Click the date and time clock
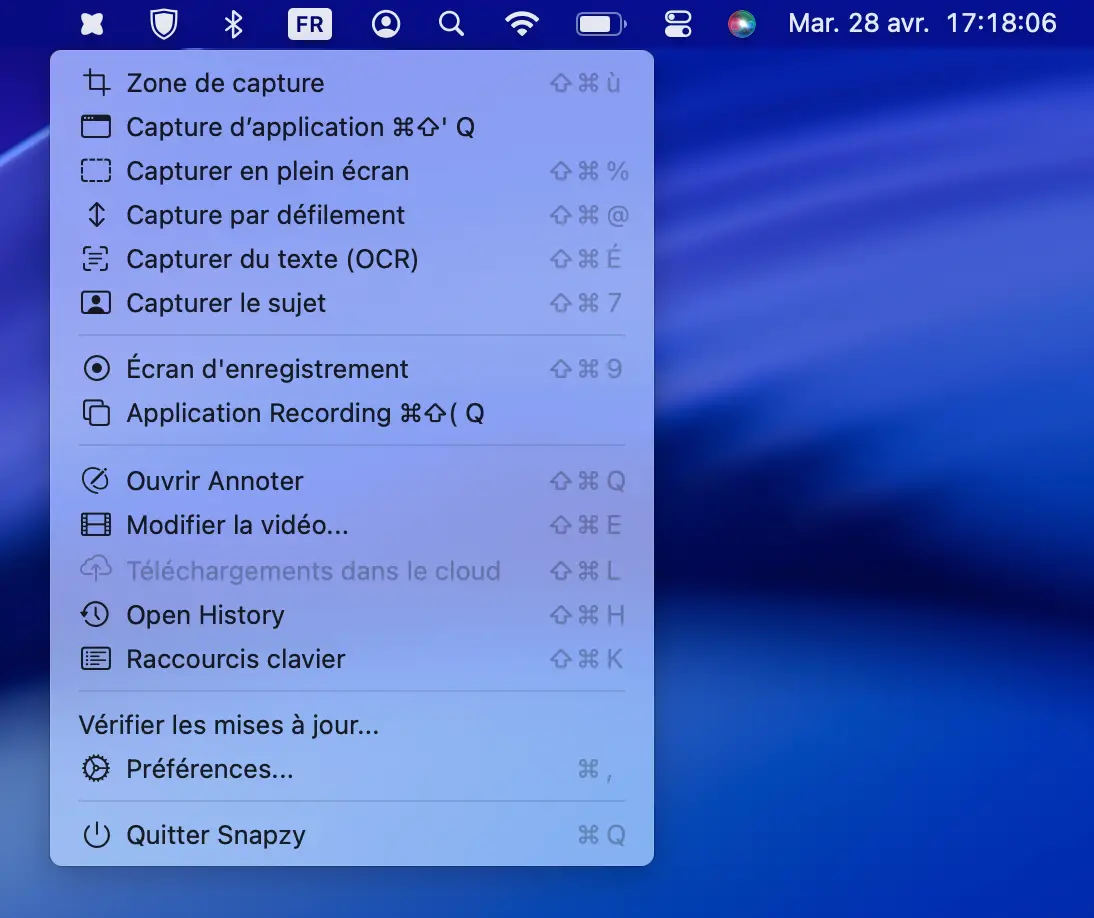The width and height of the screenshot is (1094, 918). coord(922,23)
